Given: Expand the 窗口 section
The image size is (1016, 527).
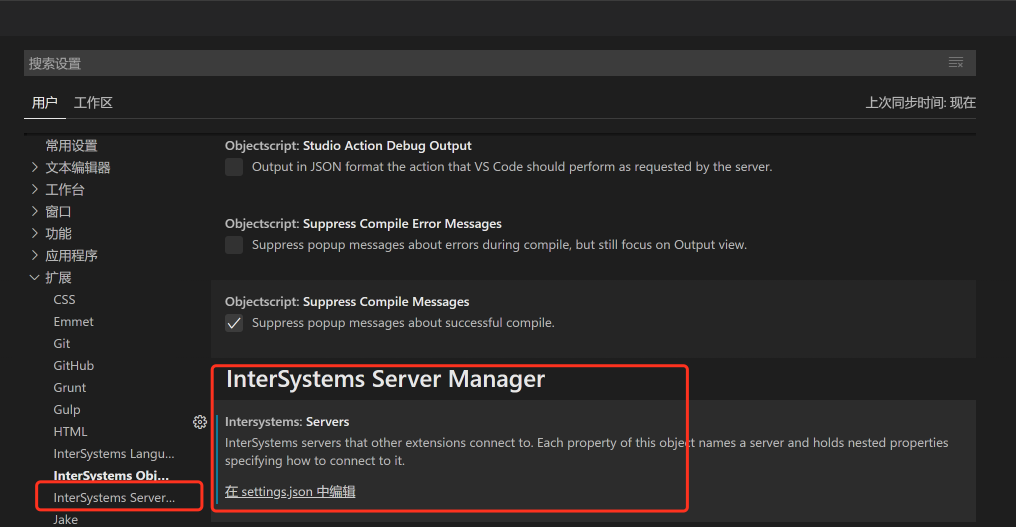Looking at the screenshot, I should point(35,211).
